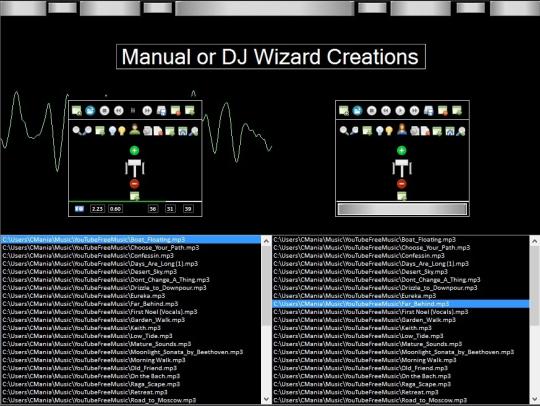
Task: Click rewind button on the left deck
Action: coord(119,111)
